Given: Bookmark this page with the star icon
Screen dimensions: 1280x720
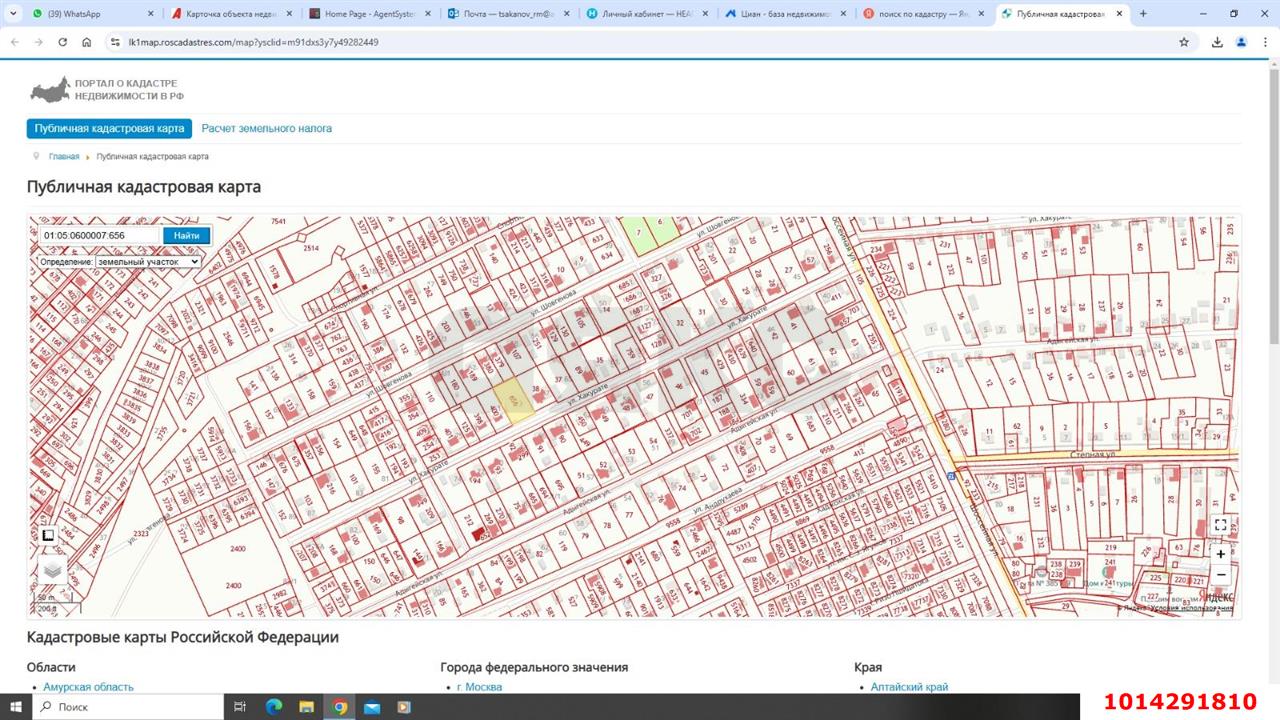Looking at the screenshot, I should click(1184, 42).
